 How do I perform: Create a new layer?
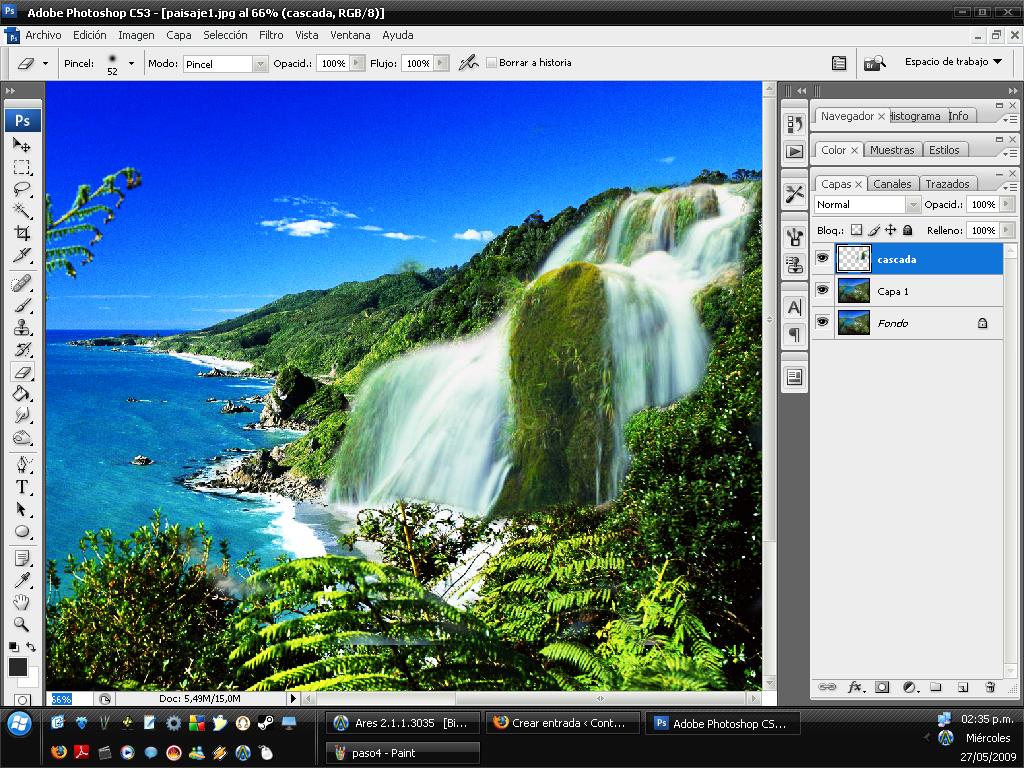click(963, 687)
